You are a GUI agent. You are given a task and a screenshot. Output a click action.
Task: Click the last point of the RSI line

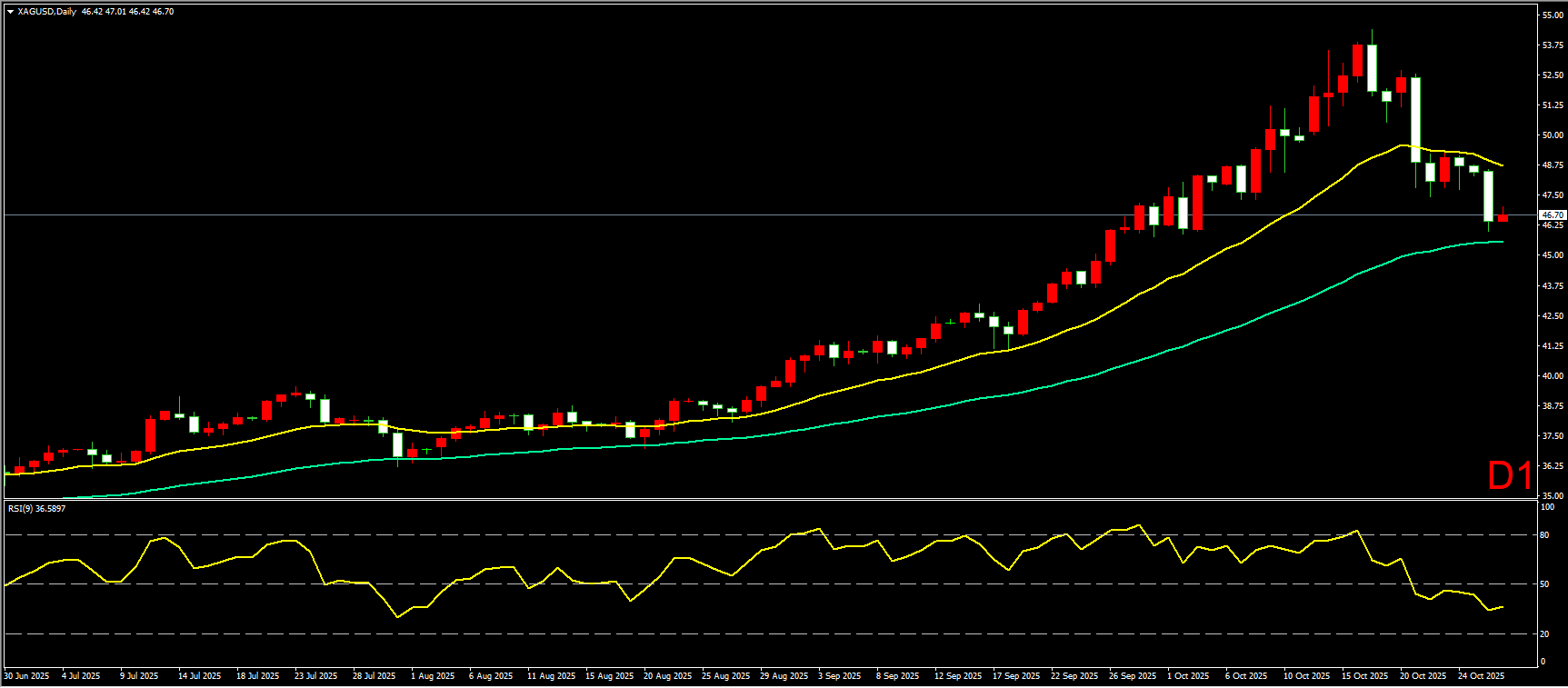pyautogui.click(x=1503, y=606)
